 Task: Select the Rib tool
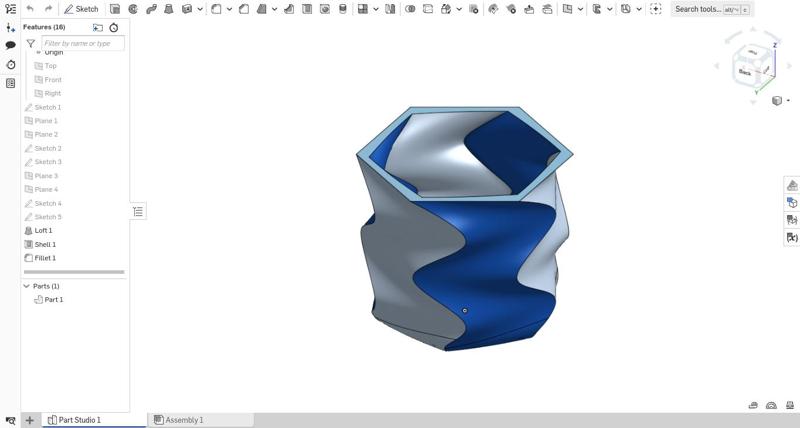pyautogui.click(x=289, y=9)
